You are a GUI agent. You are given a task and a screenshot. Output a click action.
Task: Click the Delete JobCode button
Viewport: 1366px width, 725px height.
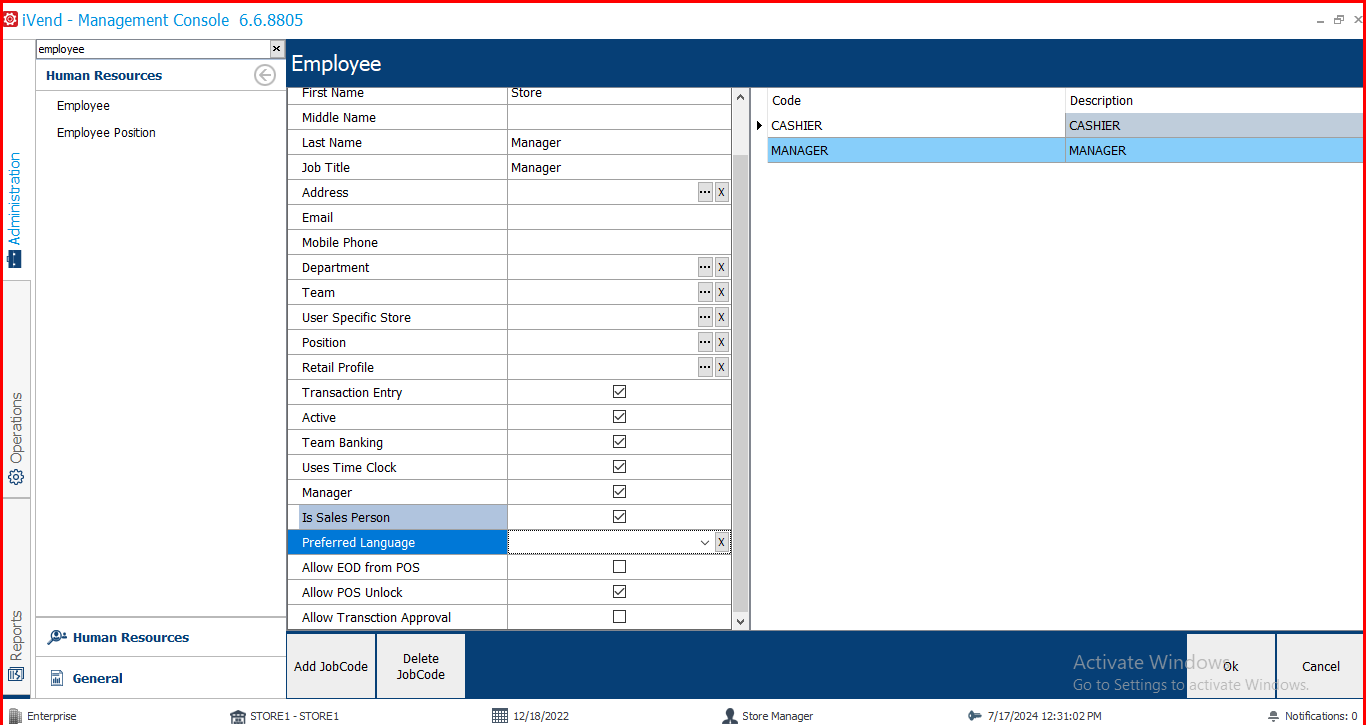click(421, 666)
